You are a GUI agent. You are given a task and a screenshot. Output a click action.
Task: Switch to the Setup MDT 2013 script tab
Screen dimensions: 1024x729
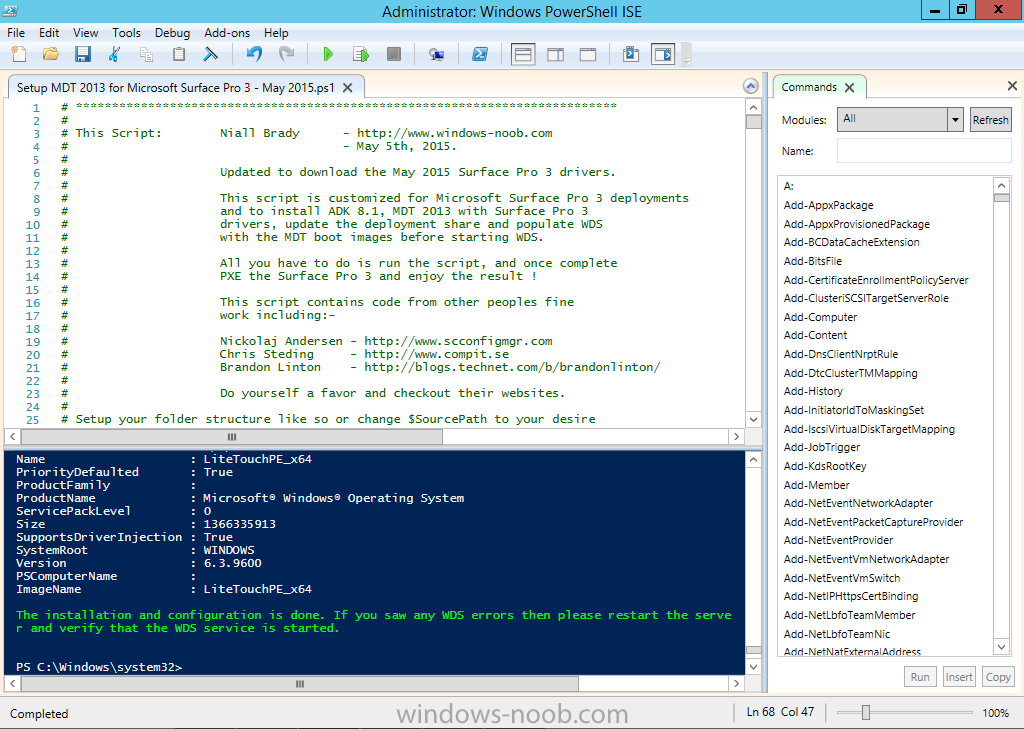click(175, 87)
